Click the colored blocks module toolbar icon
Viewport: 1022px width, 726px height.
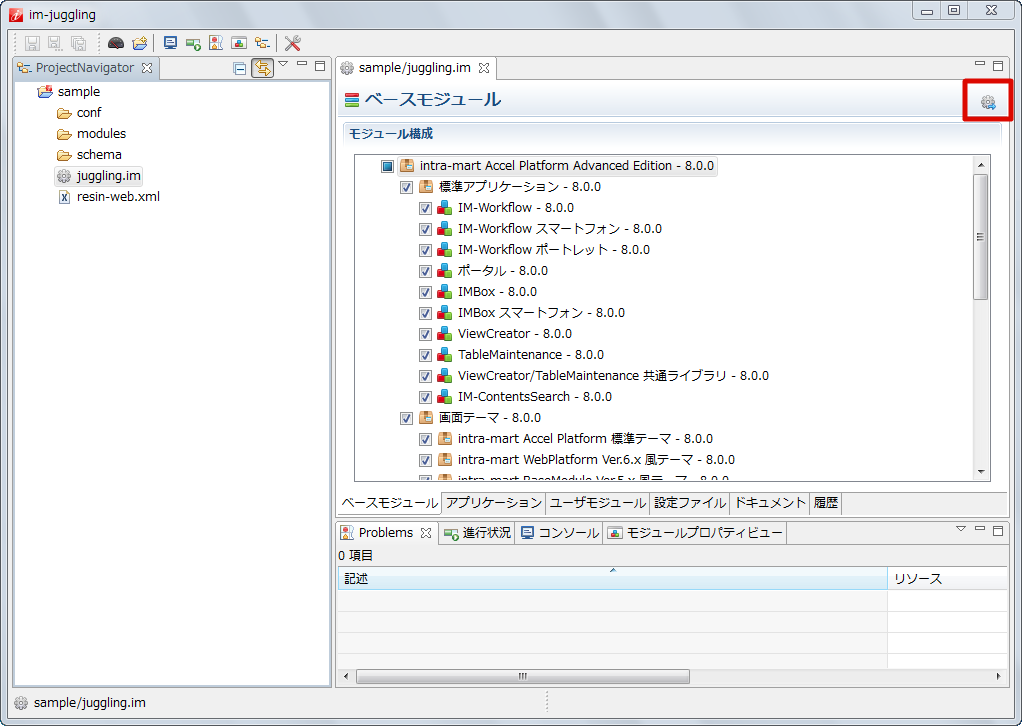(x=238, y=43)
